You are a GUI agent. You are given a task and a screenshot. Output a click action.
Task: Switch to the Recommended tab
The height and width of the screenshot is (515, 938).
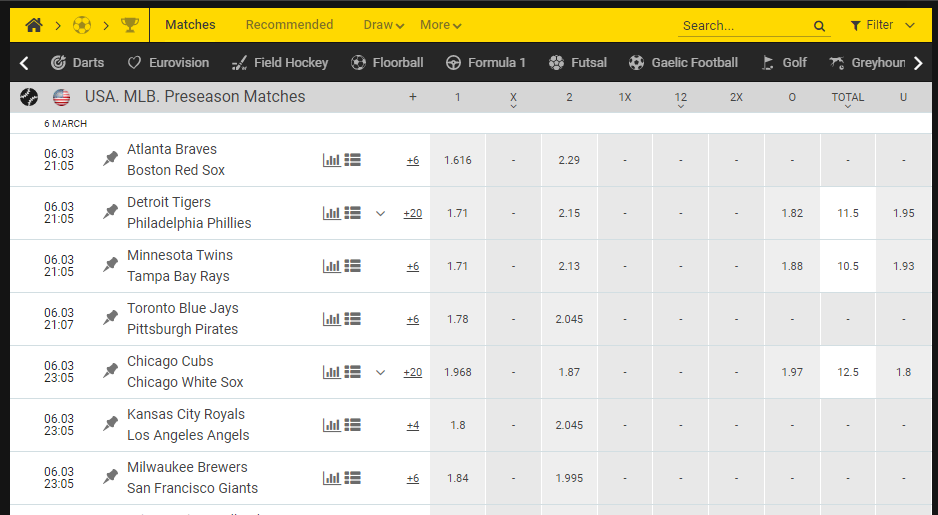[x=290, y=25]
